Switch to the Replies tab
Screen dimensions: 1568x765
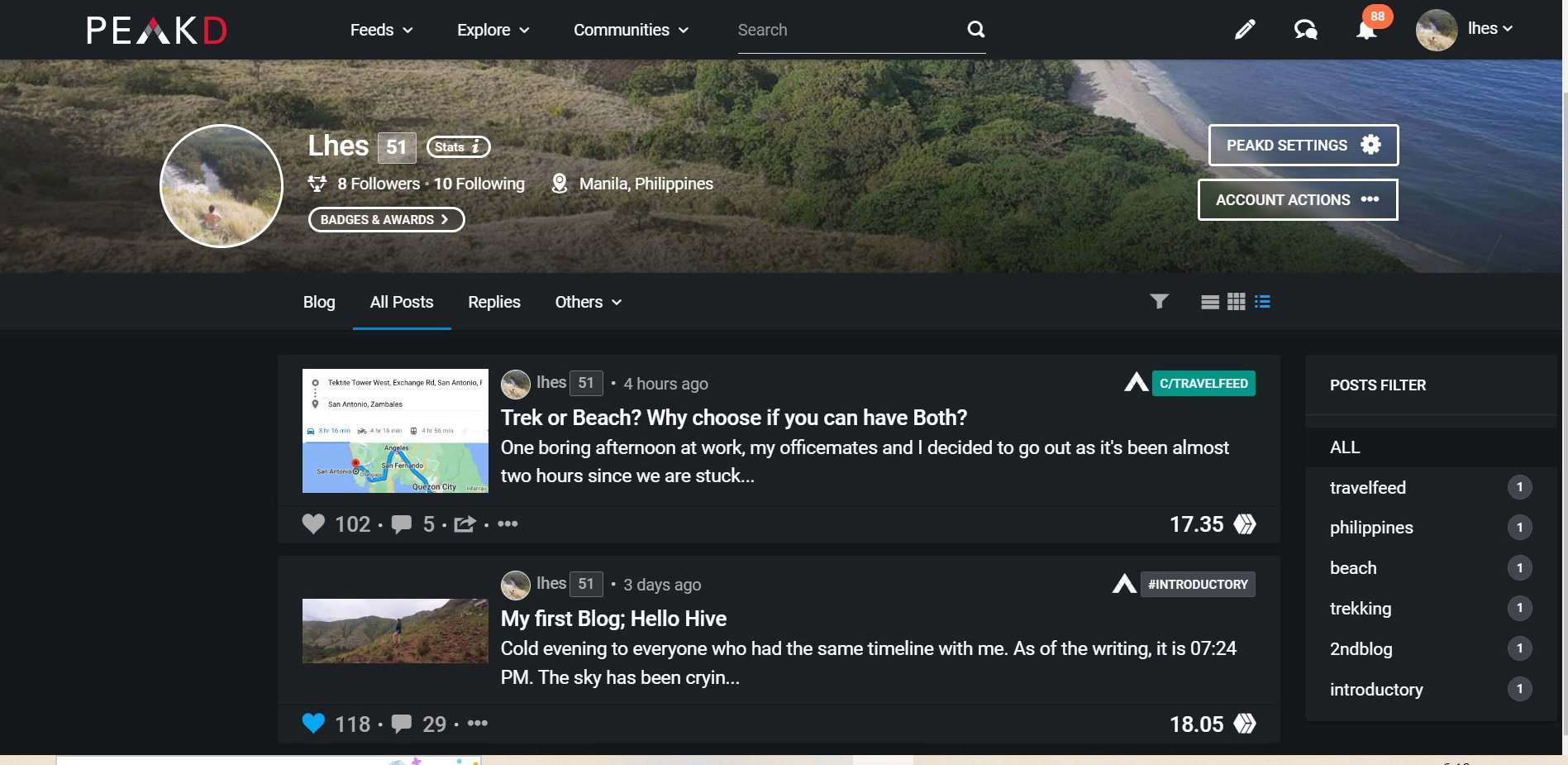[x=494, y=302]
